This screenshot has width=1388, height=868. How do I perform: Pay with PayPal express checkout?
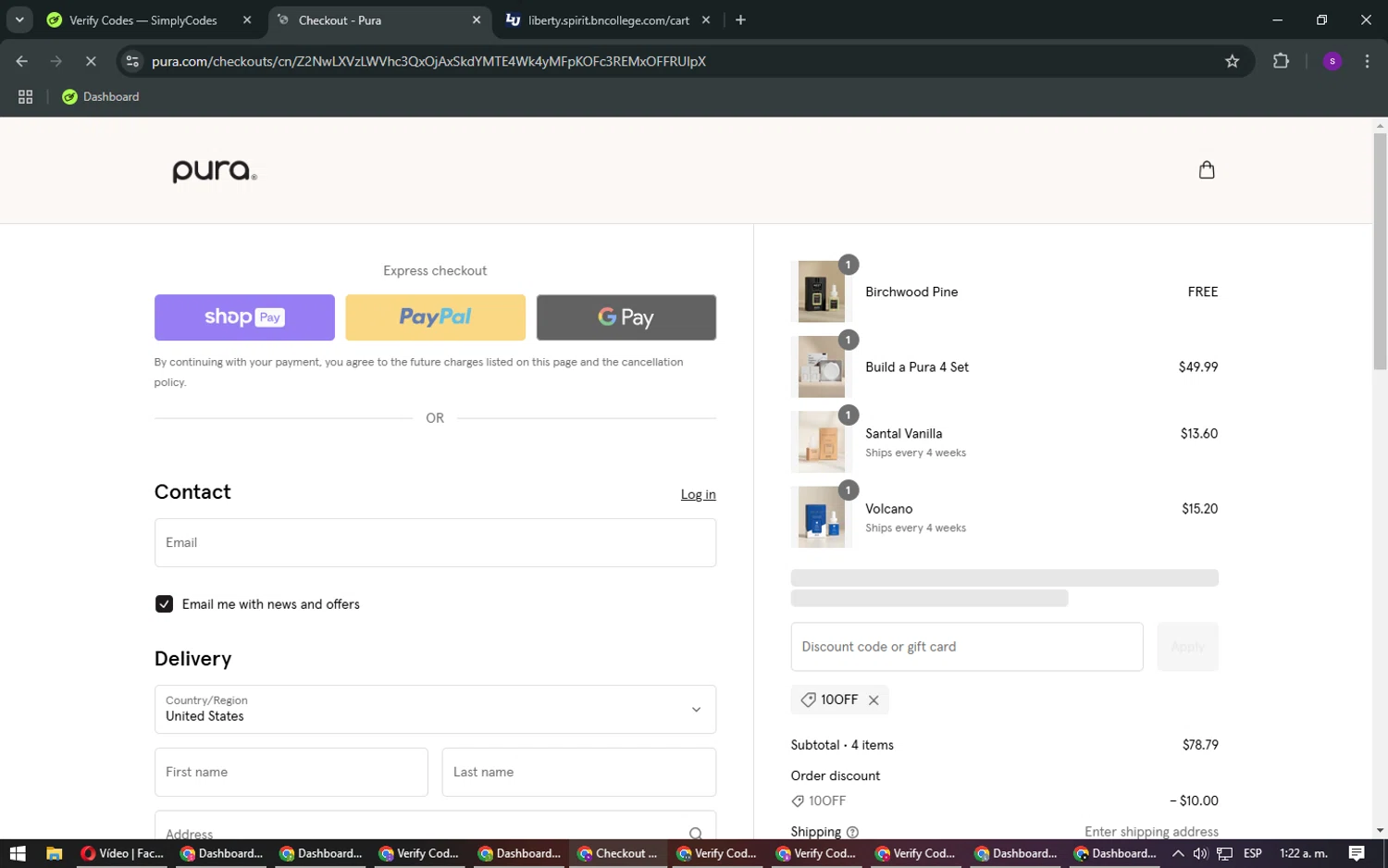(x=435, y=317)
